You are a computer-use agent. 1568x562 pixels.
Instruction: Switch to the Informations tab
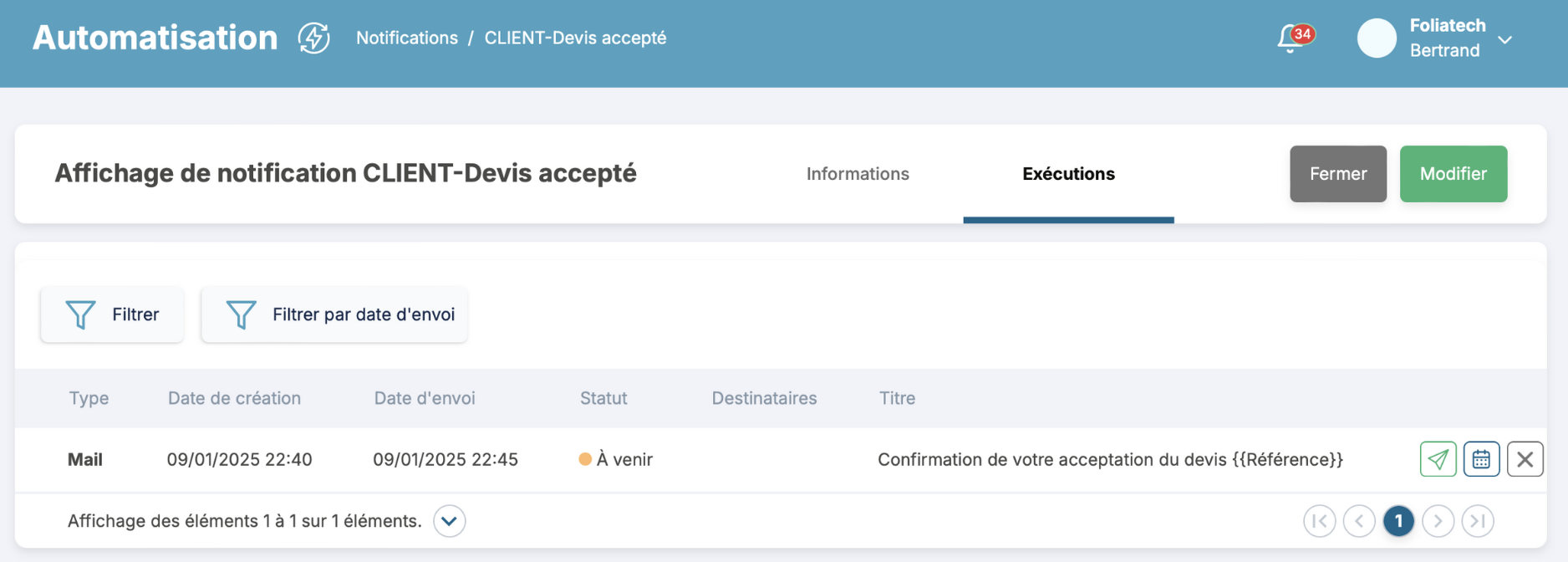(858, 174)
